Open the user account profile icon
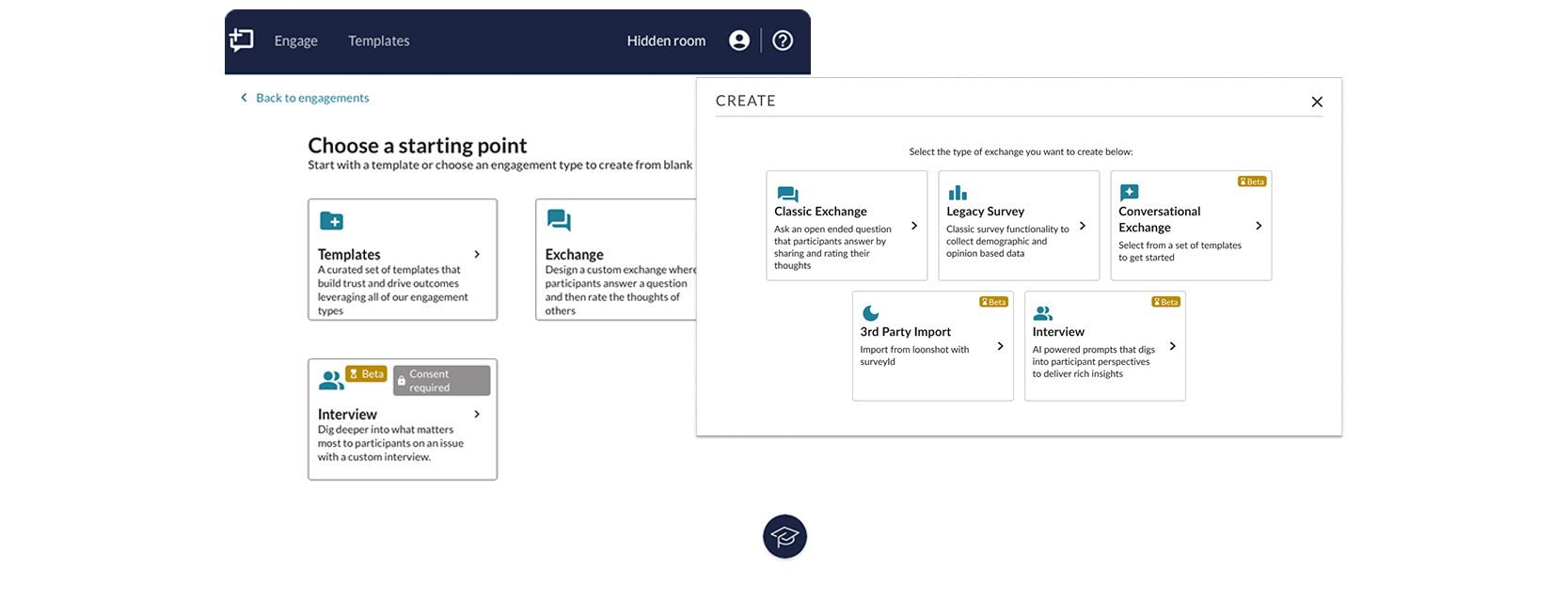Viewport: 1568px width, 601px height. click(x=739, y=40)
